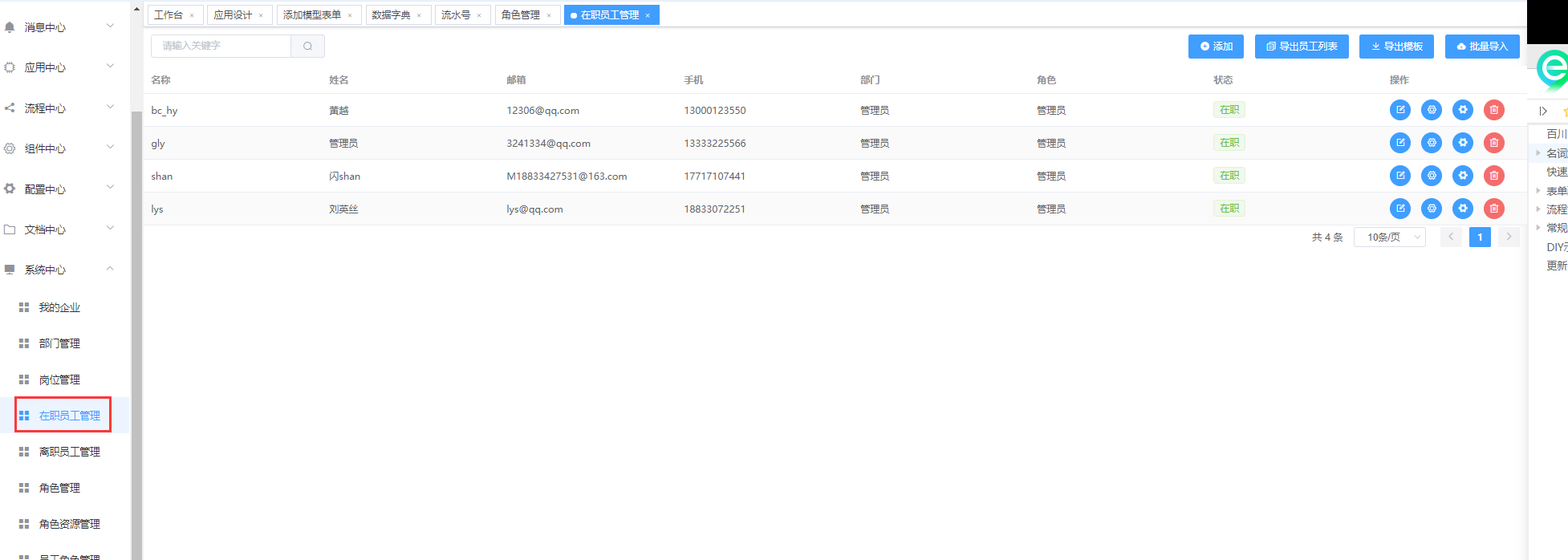The image size is (1568, 560).
Task: Open 在职员工管理 in sidebar
Action: (70, 416)
